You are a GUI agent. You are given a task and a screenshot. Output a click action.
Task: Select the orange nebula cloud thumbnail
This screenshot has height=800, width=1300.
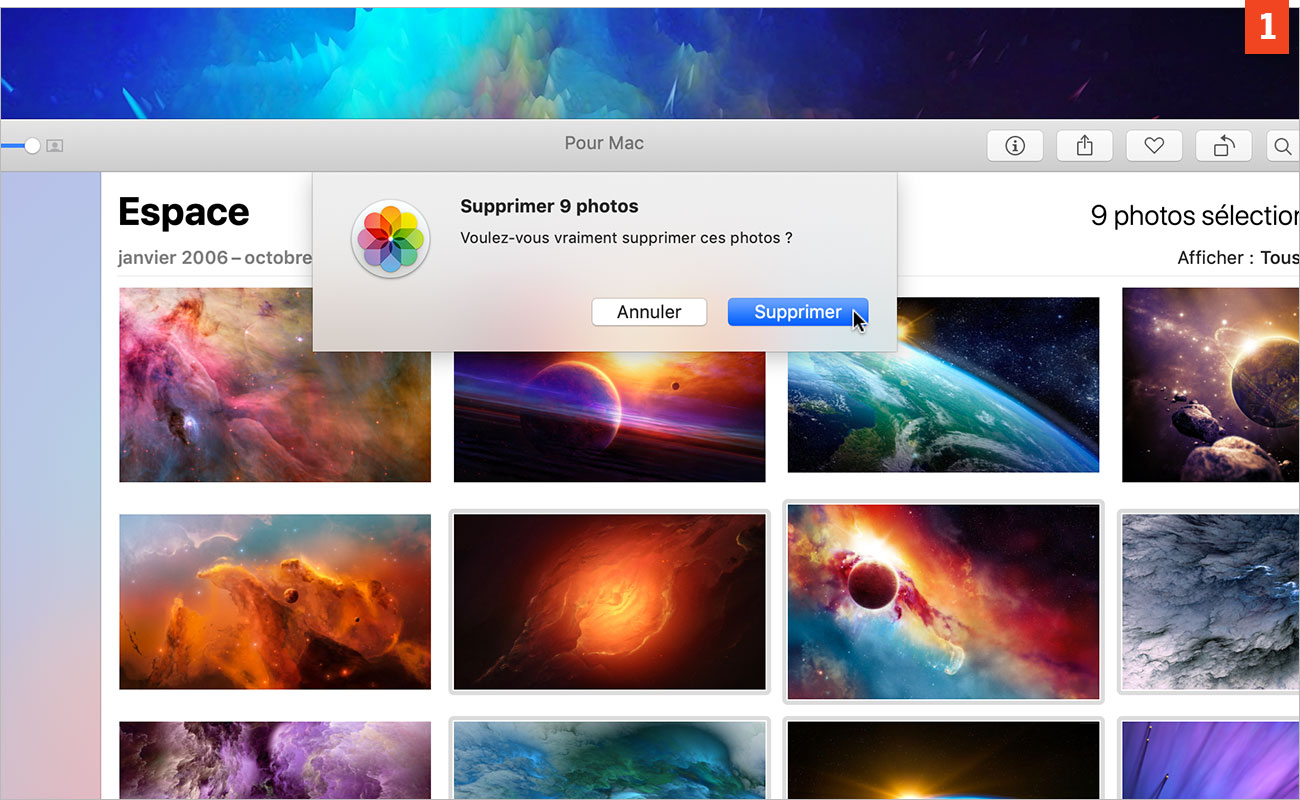[275, 602]
